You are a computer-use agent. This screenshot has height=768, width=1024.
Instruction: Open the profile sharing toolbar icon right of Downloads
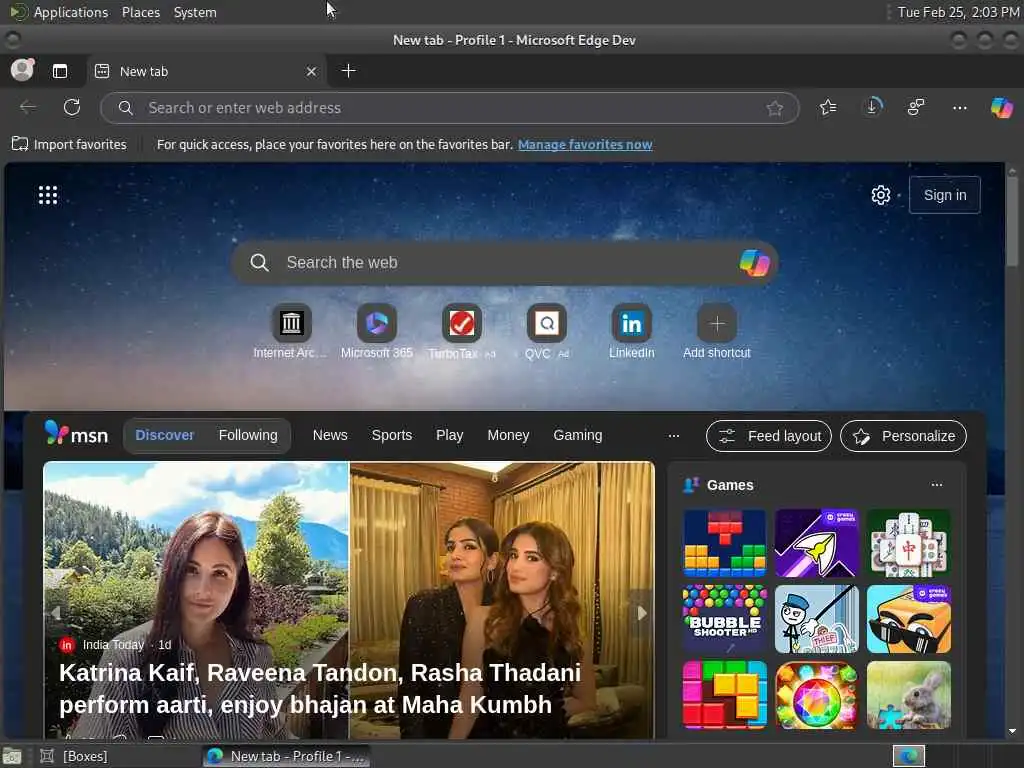(x=916, y=107)
